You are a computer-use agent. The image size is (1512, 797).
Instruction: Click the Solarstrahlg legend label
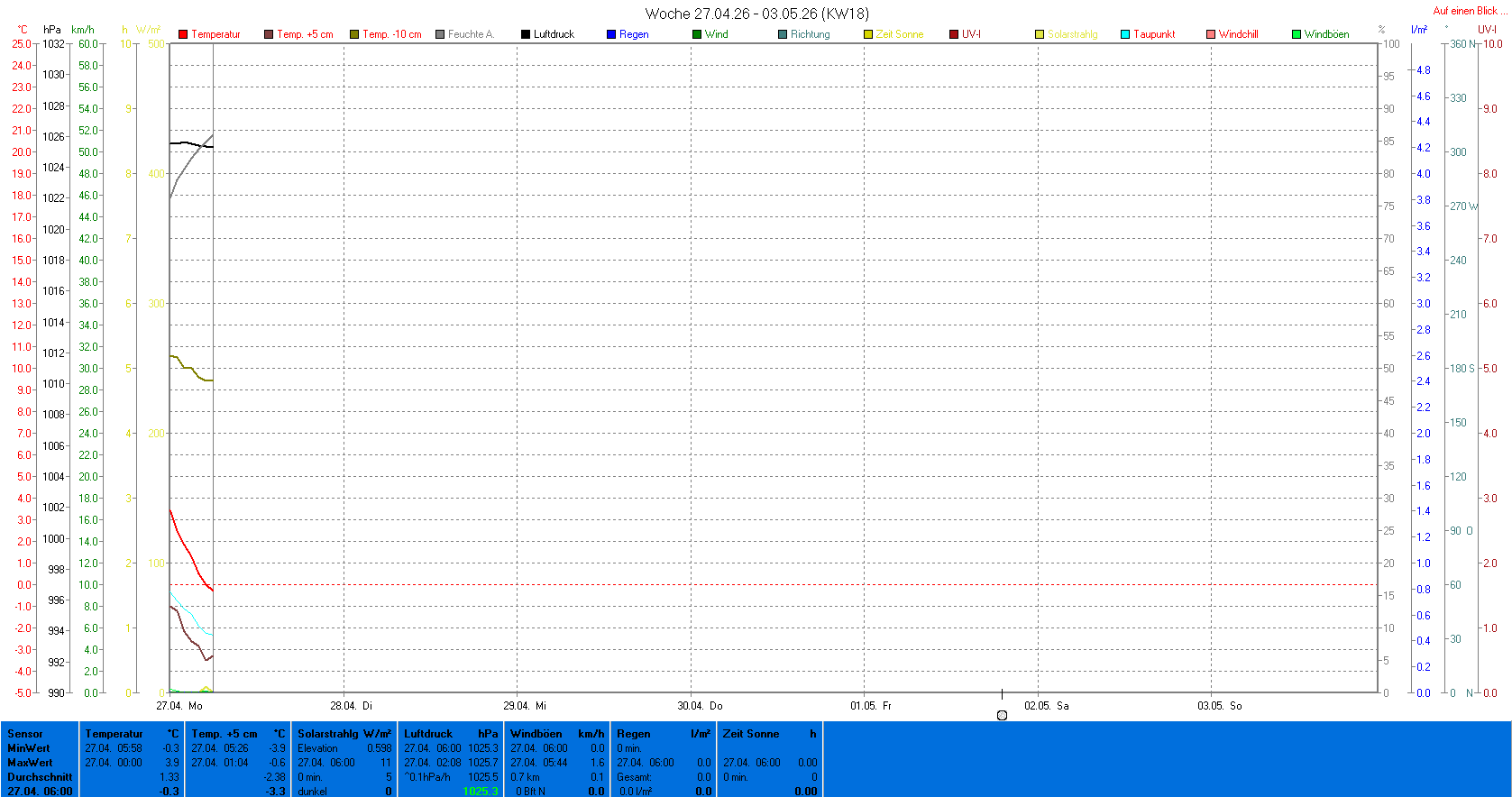[x=1072, y=34]
